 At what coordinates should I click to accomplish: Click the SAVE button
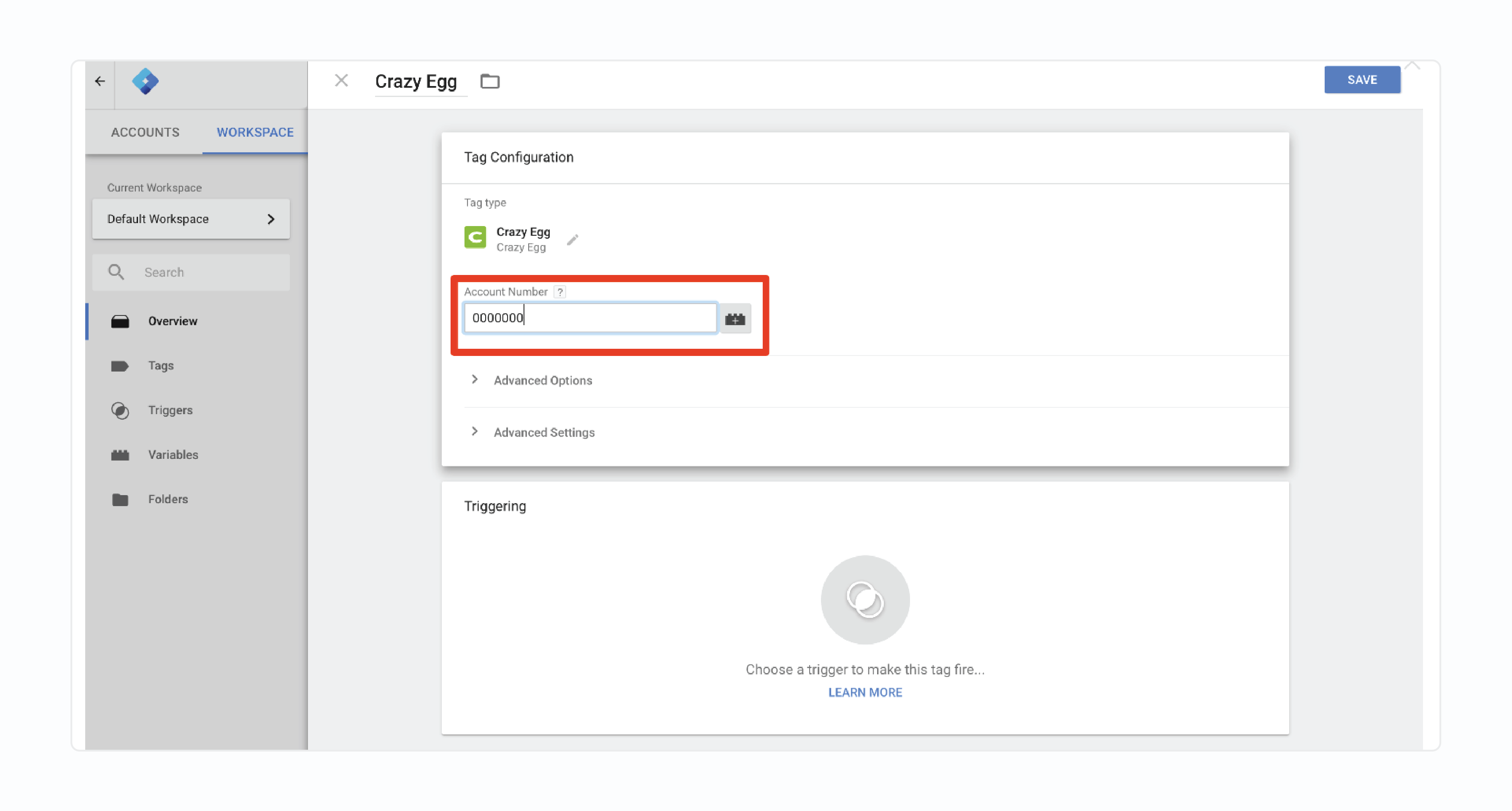tap(1362, 80)
